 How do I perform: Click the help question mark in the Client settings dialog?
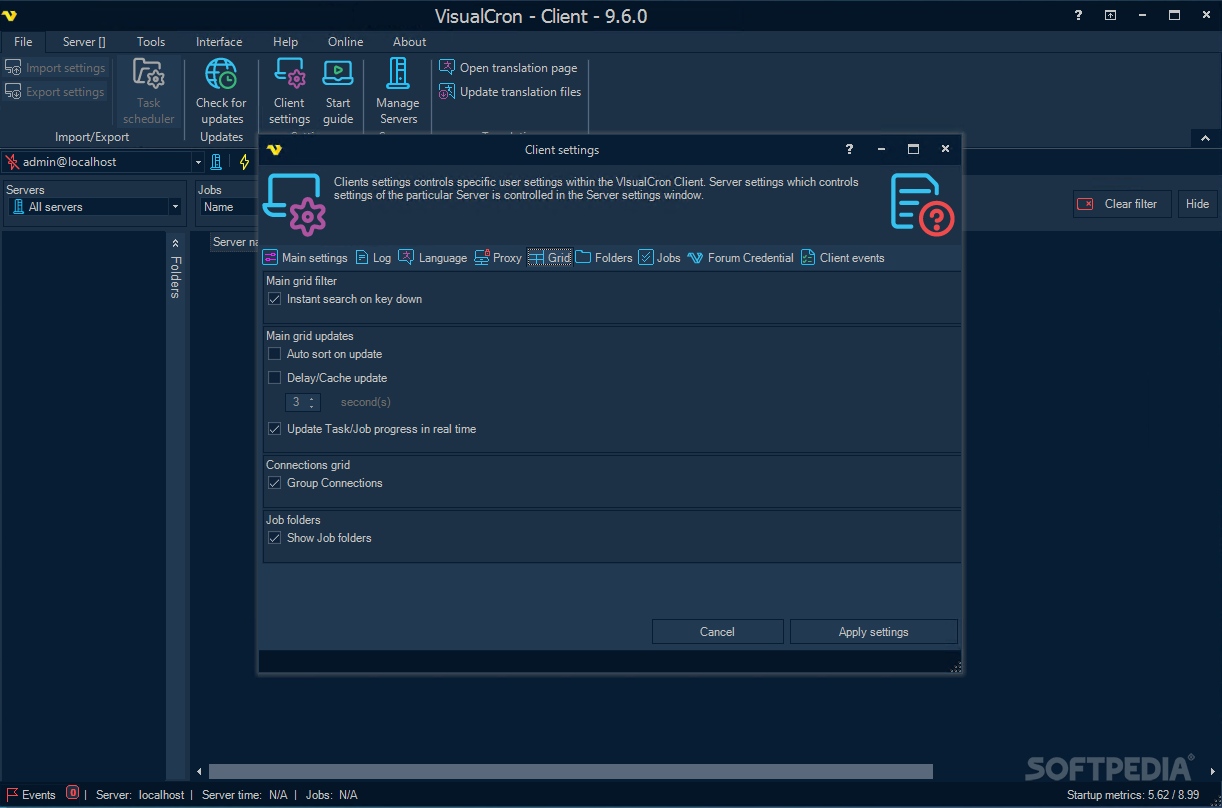[850, 149]
